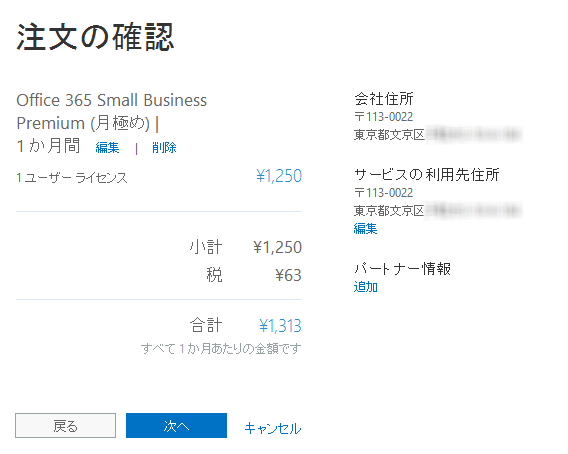Click the company postal code 〒113-0022

click(384, 117)
